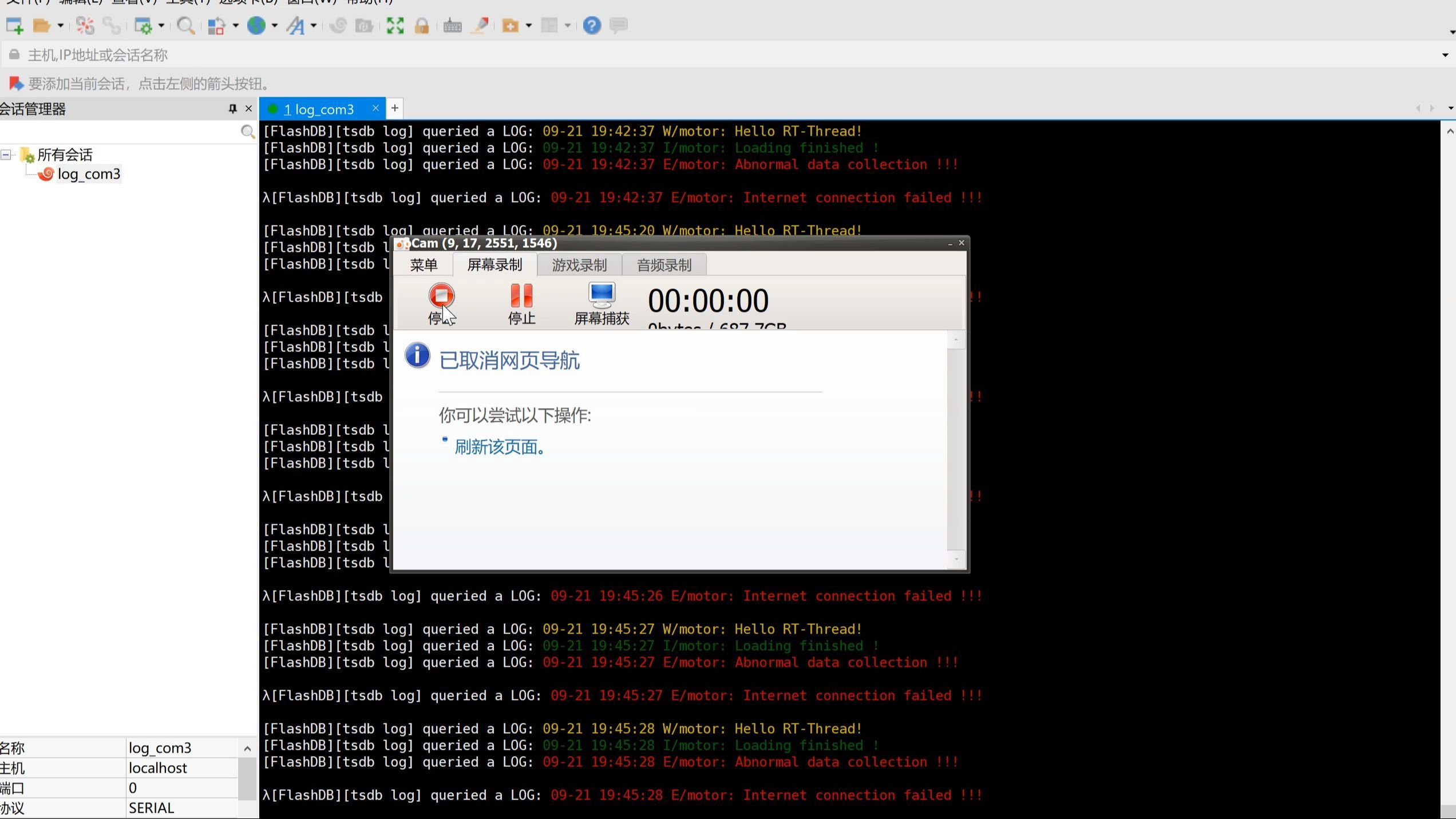The image size is (1456, 819).
Task: Pin the session manager panel
Action: 232,109
